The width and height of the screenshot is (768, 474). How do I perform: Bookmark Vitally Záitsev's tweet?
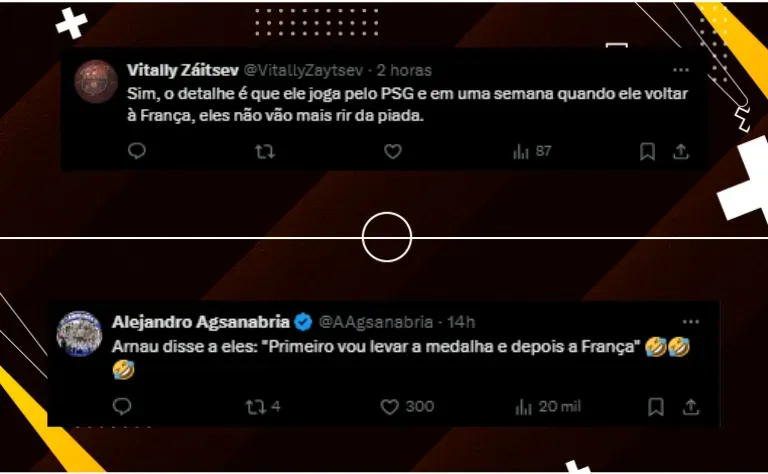tap(647, 151)
